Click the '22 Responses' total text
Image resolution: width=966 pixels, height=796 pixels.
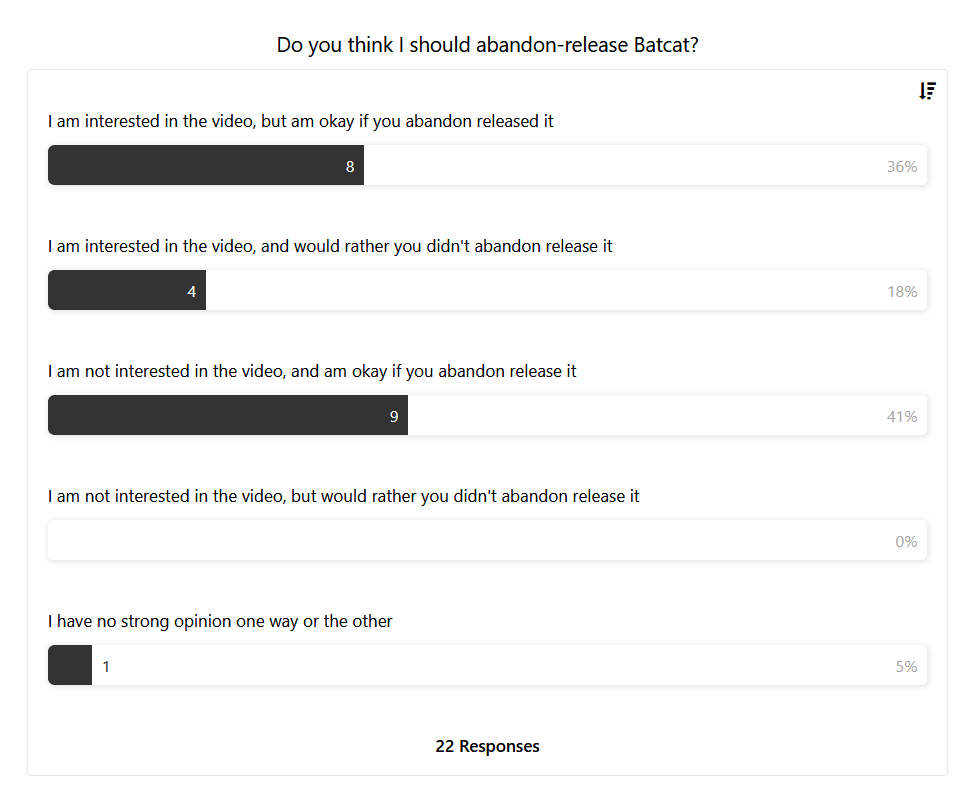coord(487,746)
